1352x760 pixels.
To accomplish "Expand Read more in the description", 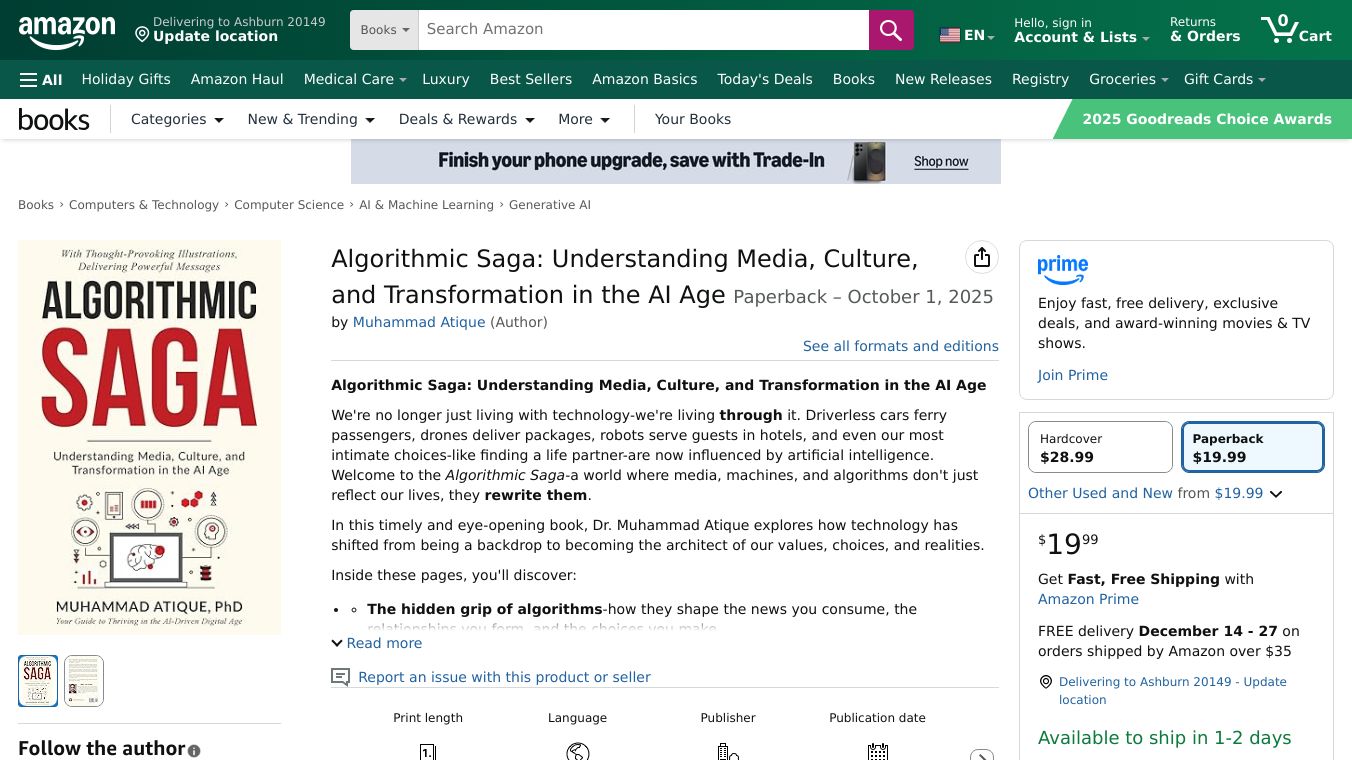I will [377, 643].
